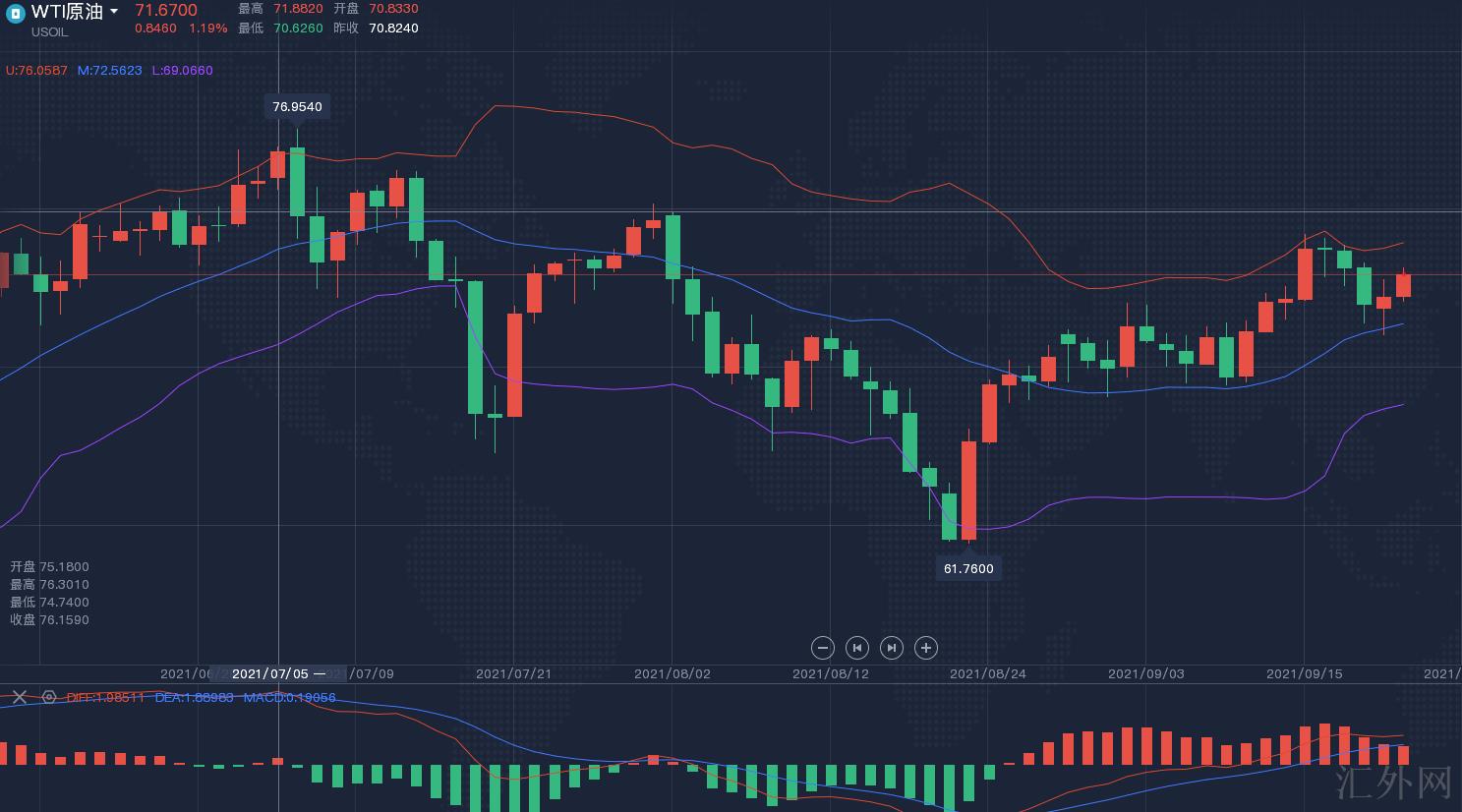Click the 76.9540 high price label
Screen dimensions: 1462x812
click(297, 106)
